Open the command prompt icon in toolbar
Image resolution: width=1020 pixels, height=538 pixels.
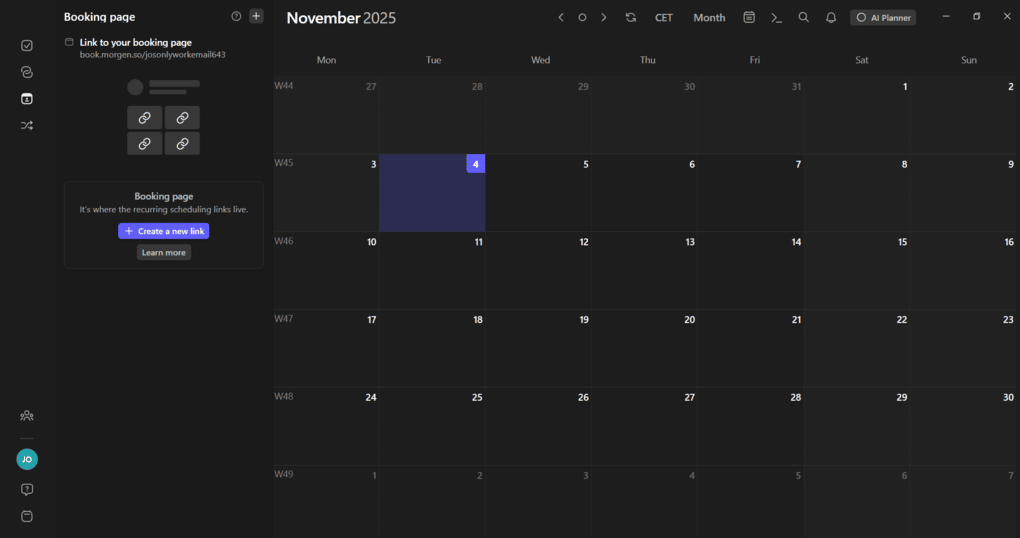pyautogui.click(x=776, y=18)
